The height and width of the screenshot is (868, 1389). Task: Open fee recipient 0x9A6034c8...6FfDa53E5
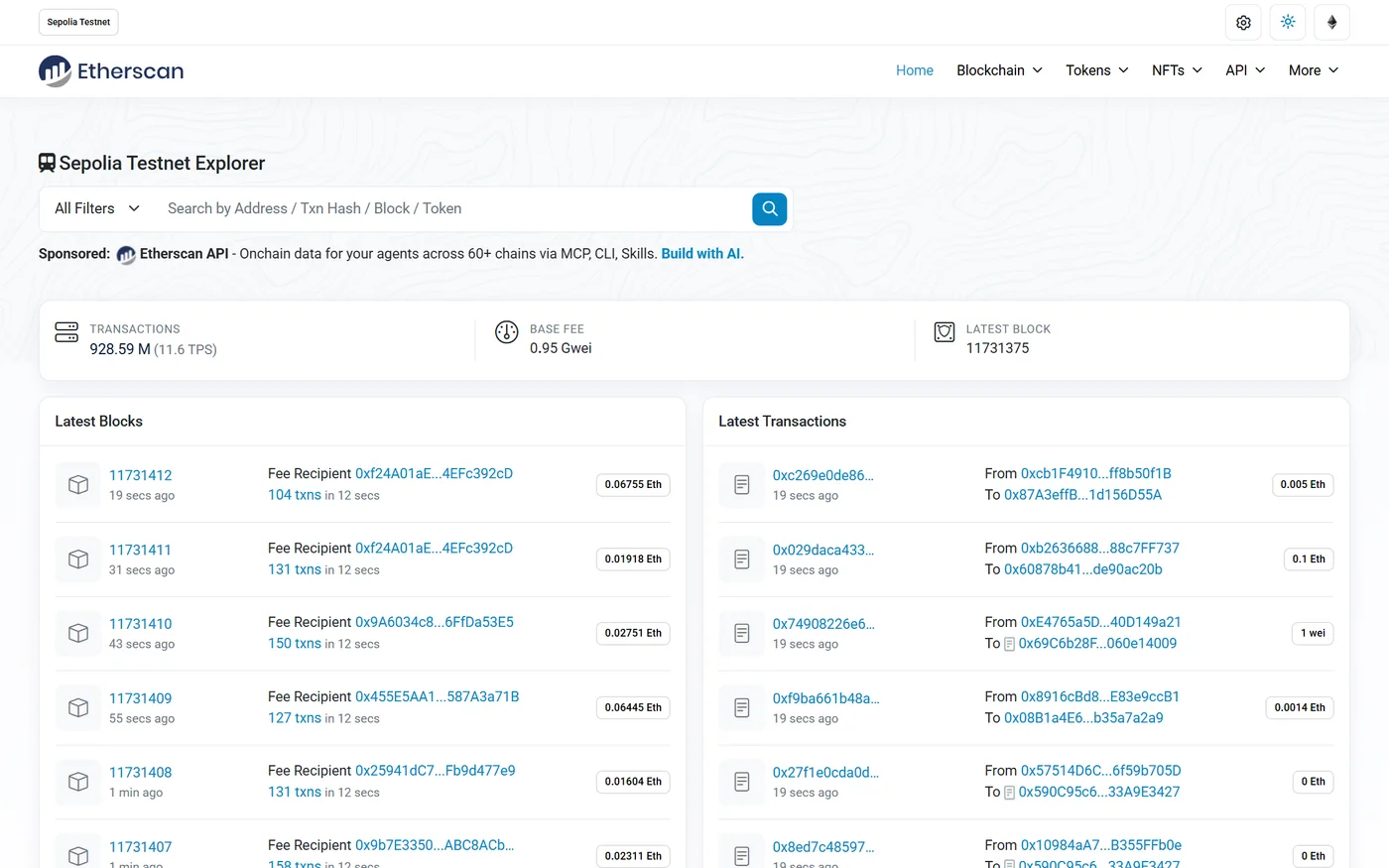tap(435, 622)
